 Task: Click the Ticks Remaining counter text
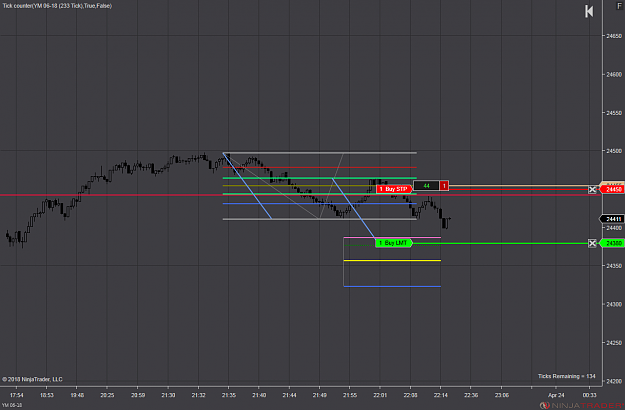pyautogui.click(x=566, y=376)
